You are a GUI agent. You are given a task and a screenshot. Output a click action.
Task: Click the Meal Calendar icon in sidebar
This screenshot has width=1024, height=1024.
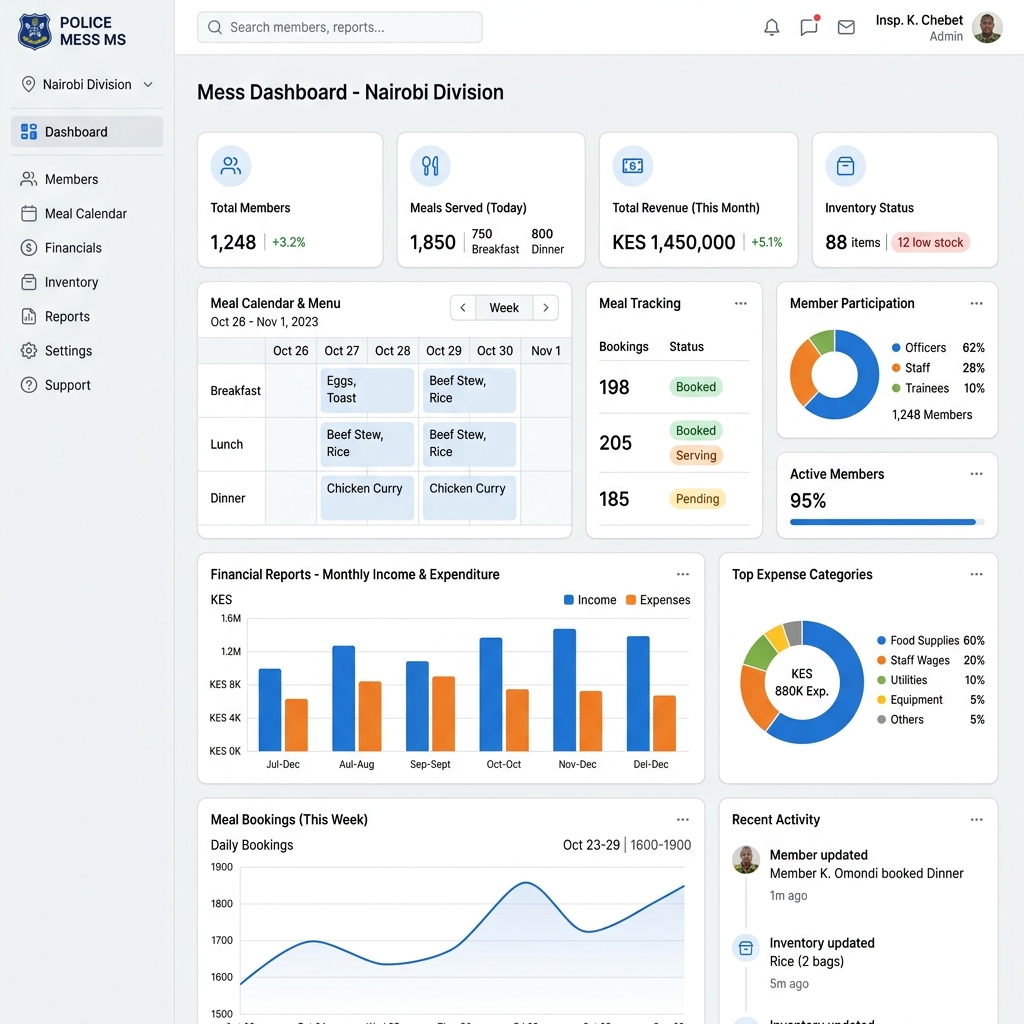(29, 214)
